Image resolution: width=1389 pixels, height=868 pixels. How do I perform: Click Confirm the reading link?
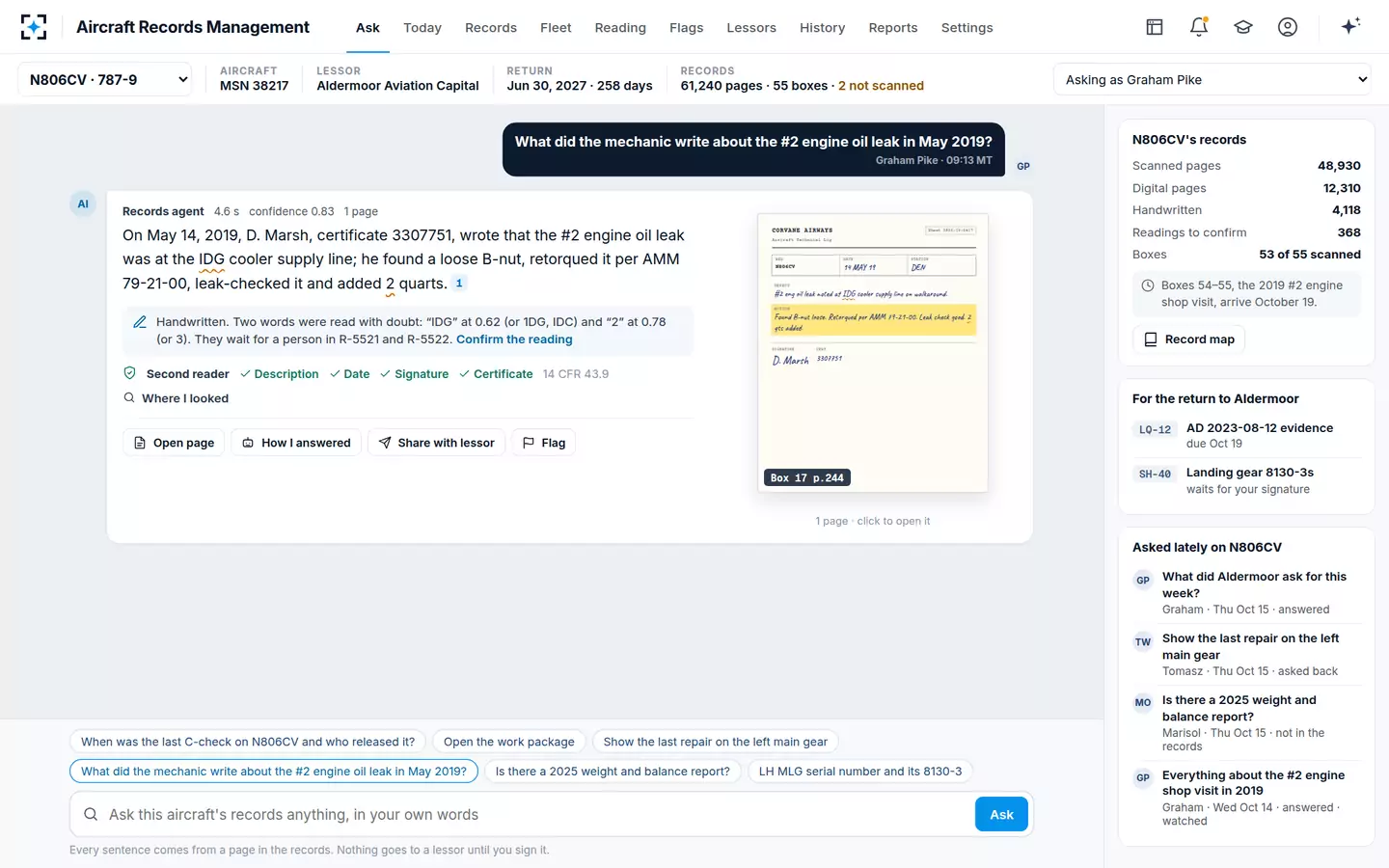[x=514, y=339]
